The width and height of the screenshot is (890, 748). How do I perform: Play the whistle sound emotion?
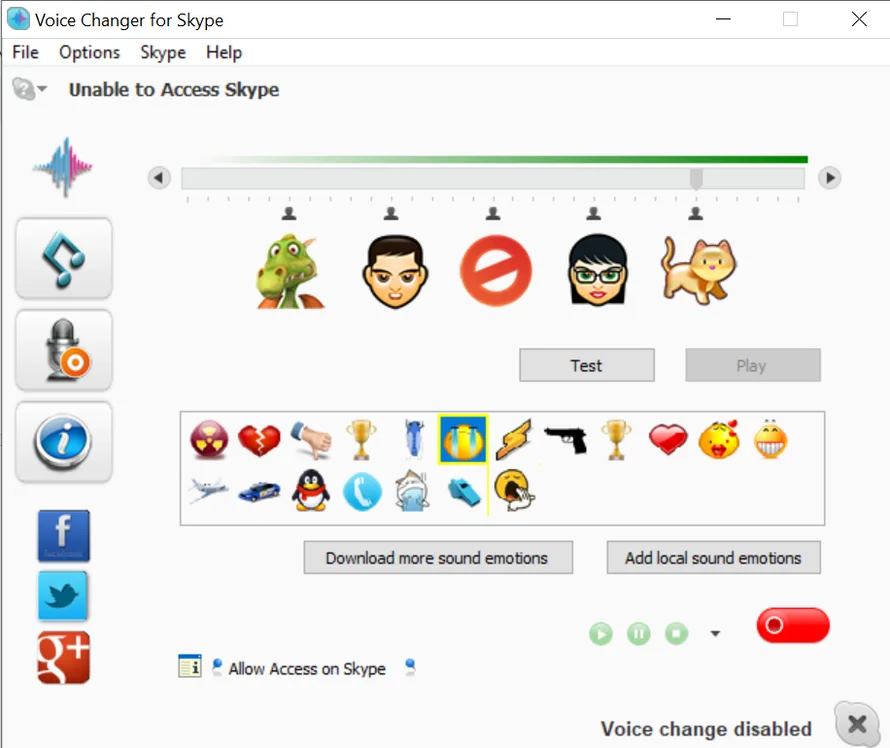464,491
